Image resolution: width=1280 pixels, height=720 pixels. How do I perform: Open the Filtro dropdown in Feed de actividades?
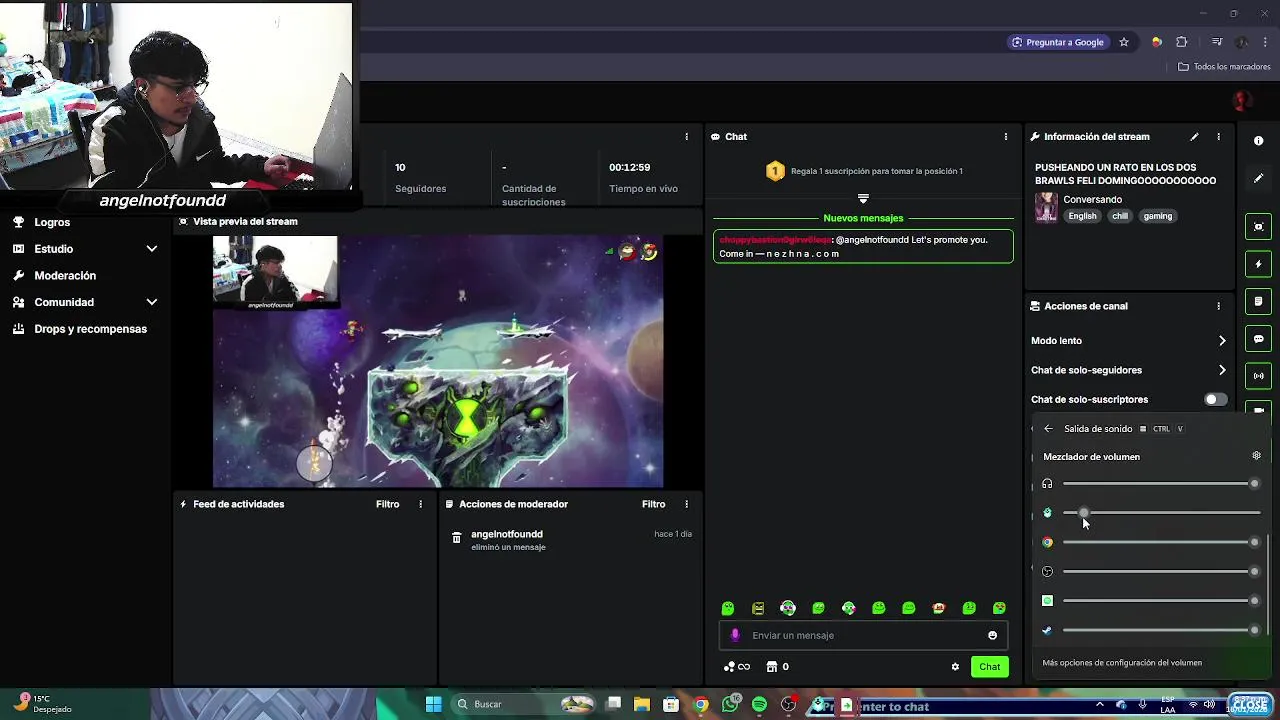(388, 504)
